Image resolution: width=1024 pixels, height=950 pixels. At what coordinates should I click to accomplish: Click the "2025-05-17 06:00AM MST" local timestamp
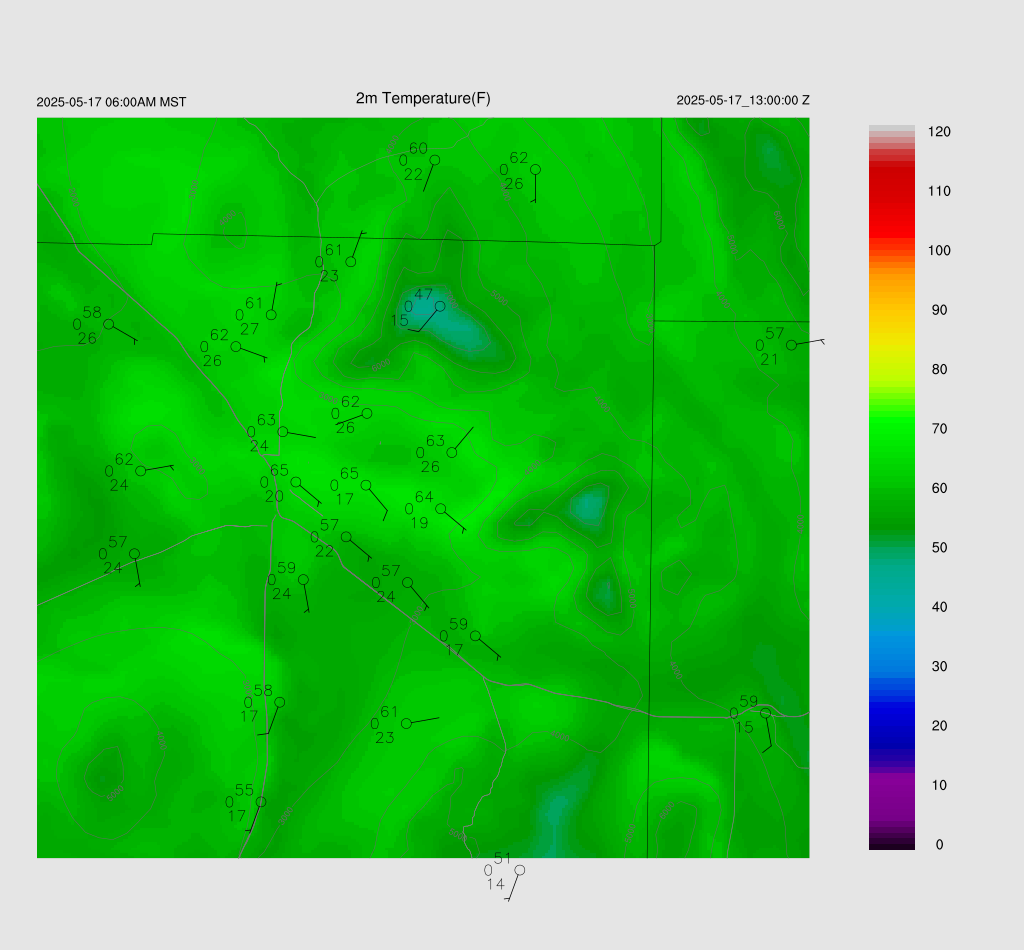point(111,103)
